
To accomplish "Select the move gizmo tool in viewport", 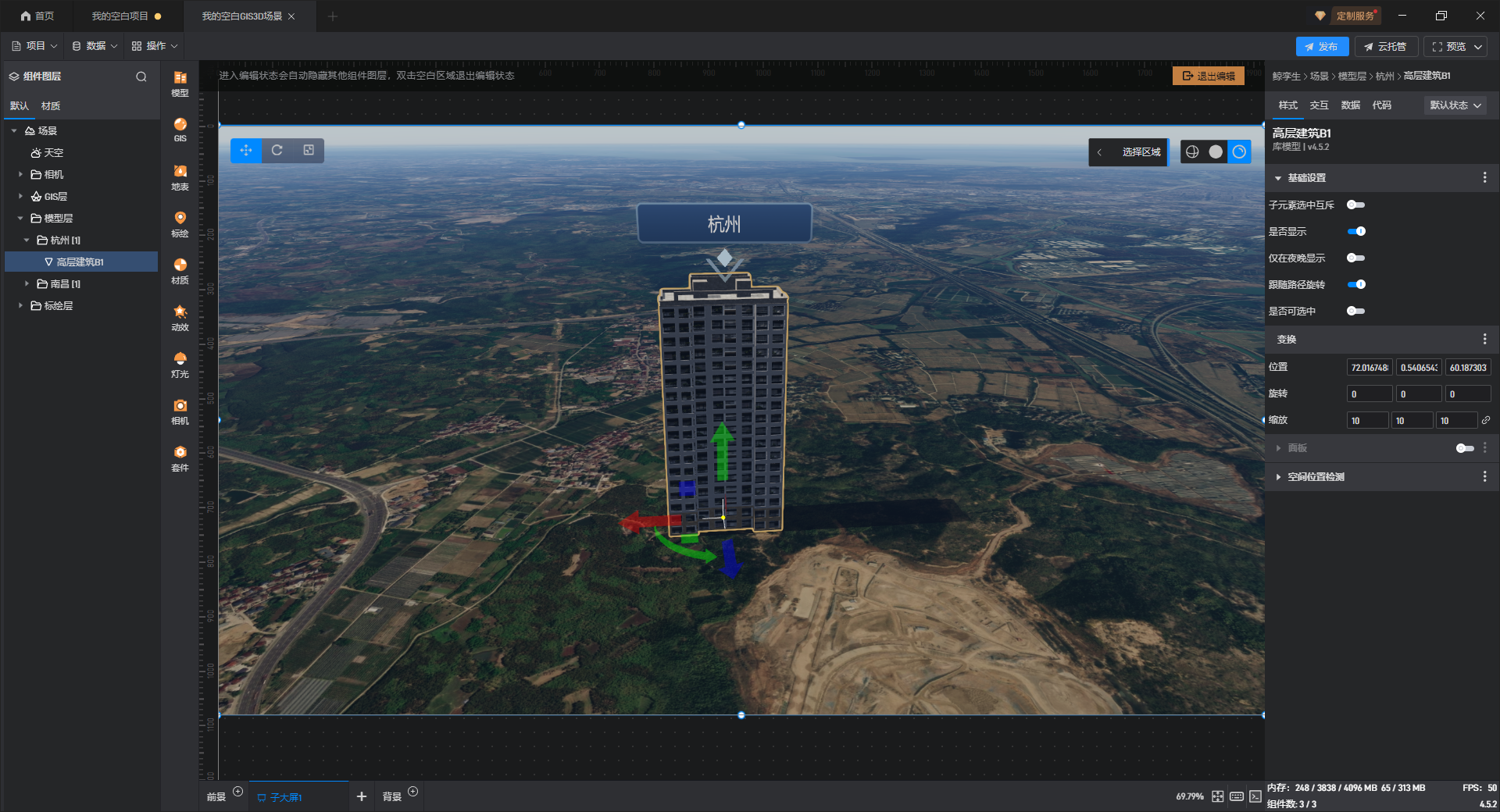I will [x=246, y=151].
